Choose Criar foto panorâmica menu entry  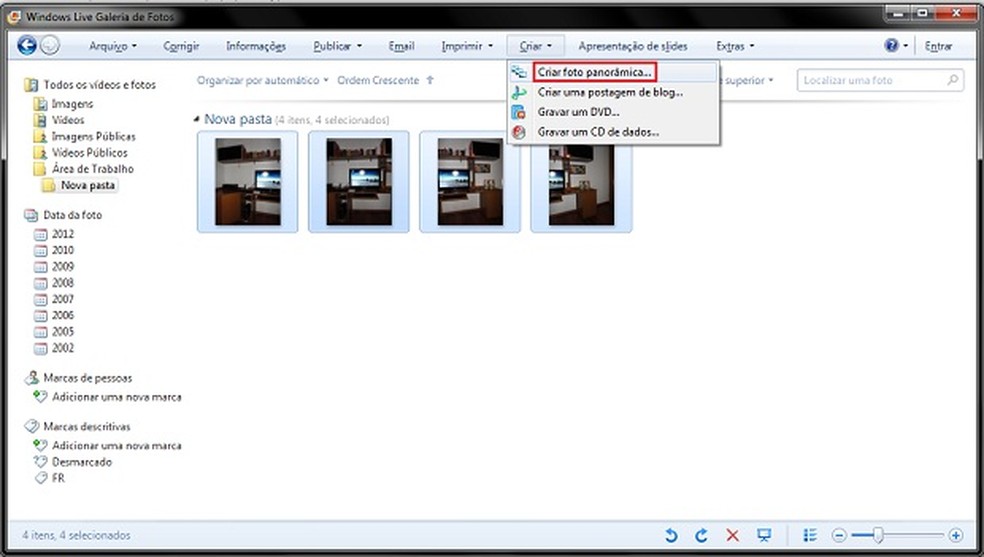[x=594, y=72]
